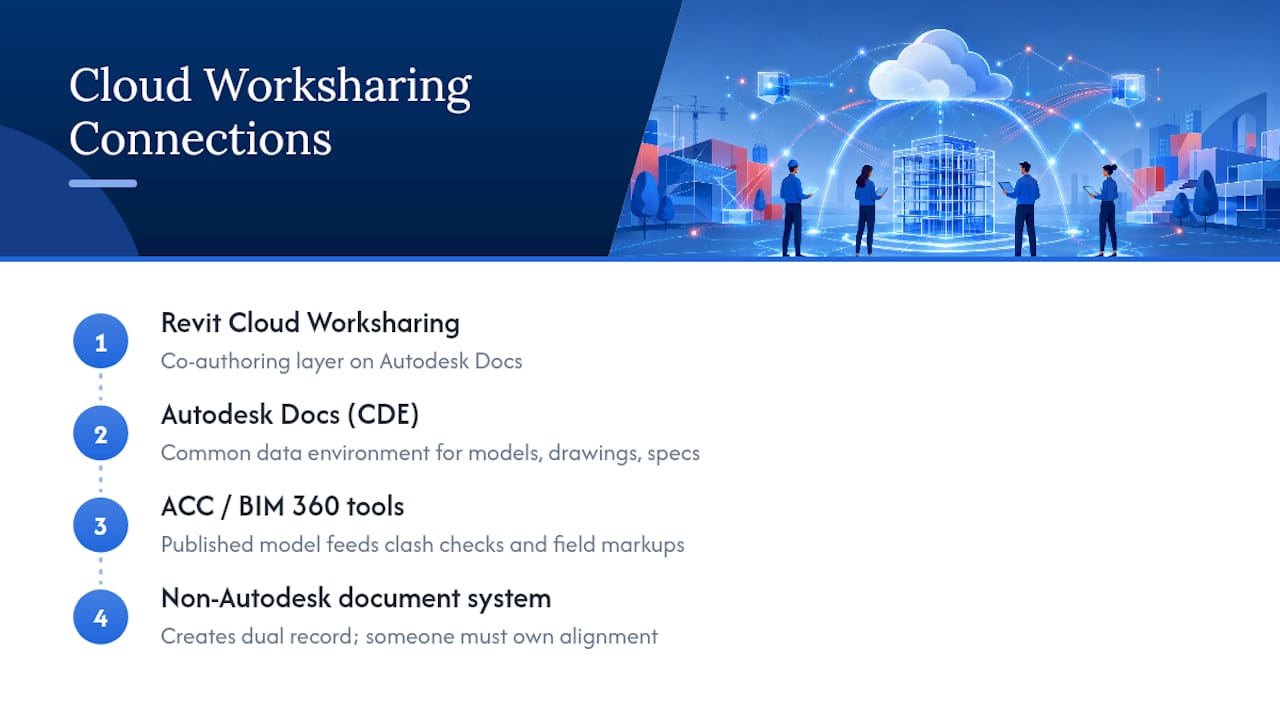
Task: Click the number 1 circle badge
Action: [100, 342]
